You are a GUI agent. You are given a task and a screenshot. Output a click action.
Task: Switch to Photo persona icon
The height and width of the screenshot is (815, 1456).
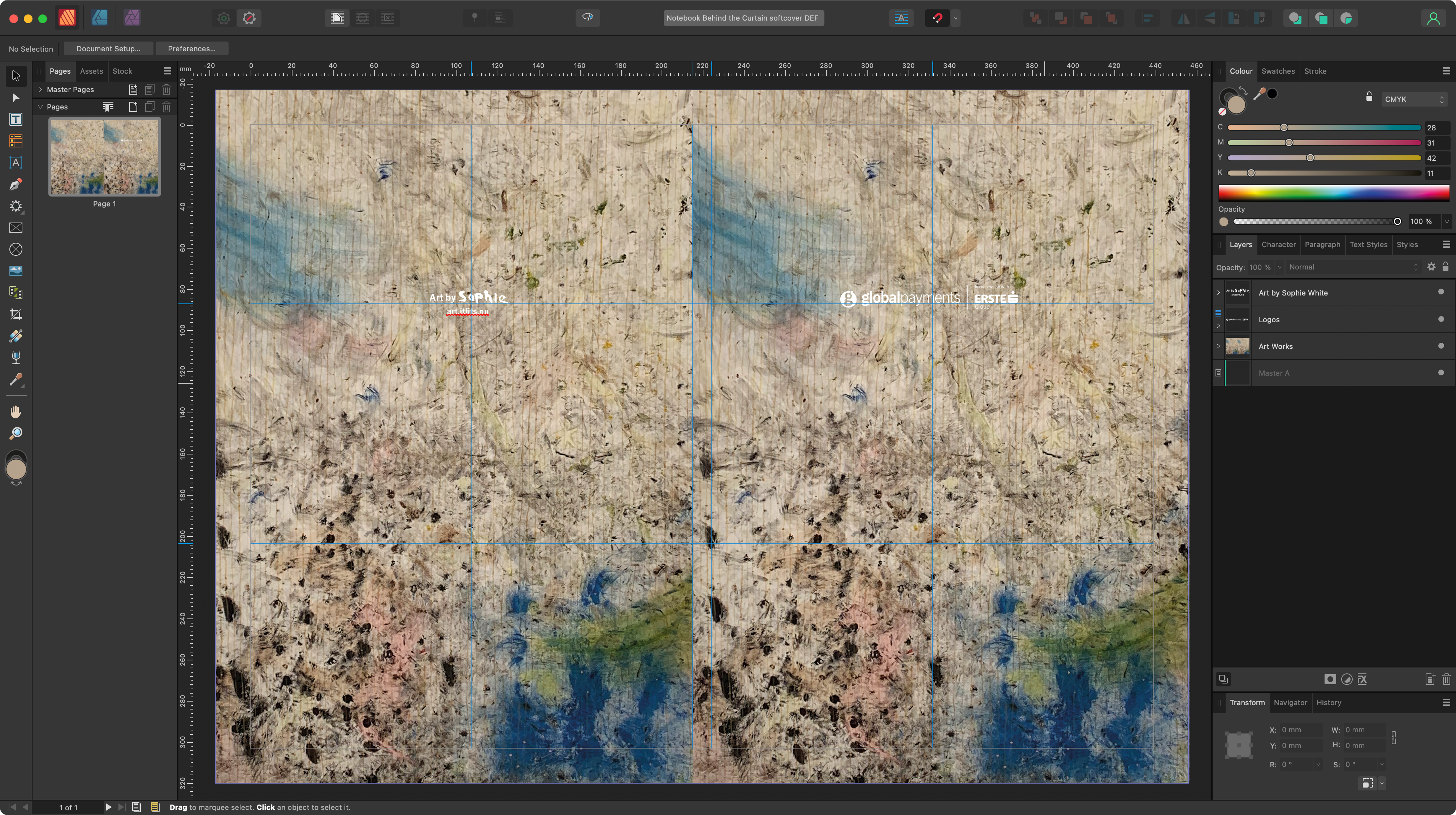pyautogui.click(x=132, y=18)
